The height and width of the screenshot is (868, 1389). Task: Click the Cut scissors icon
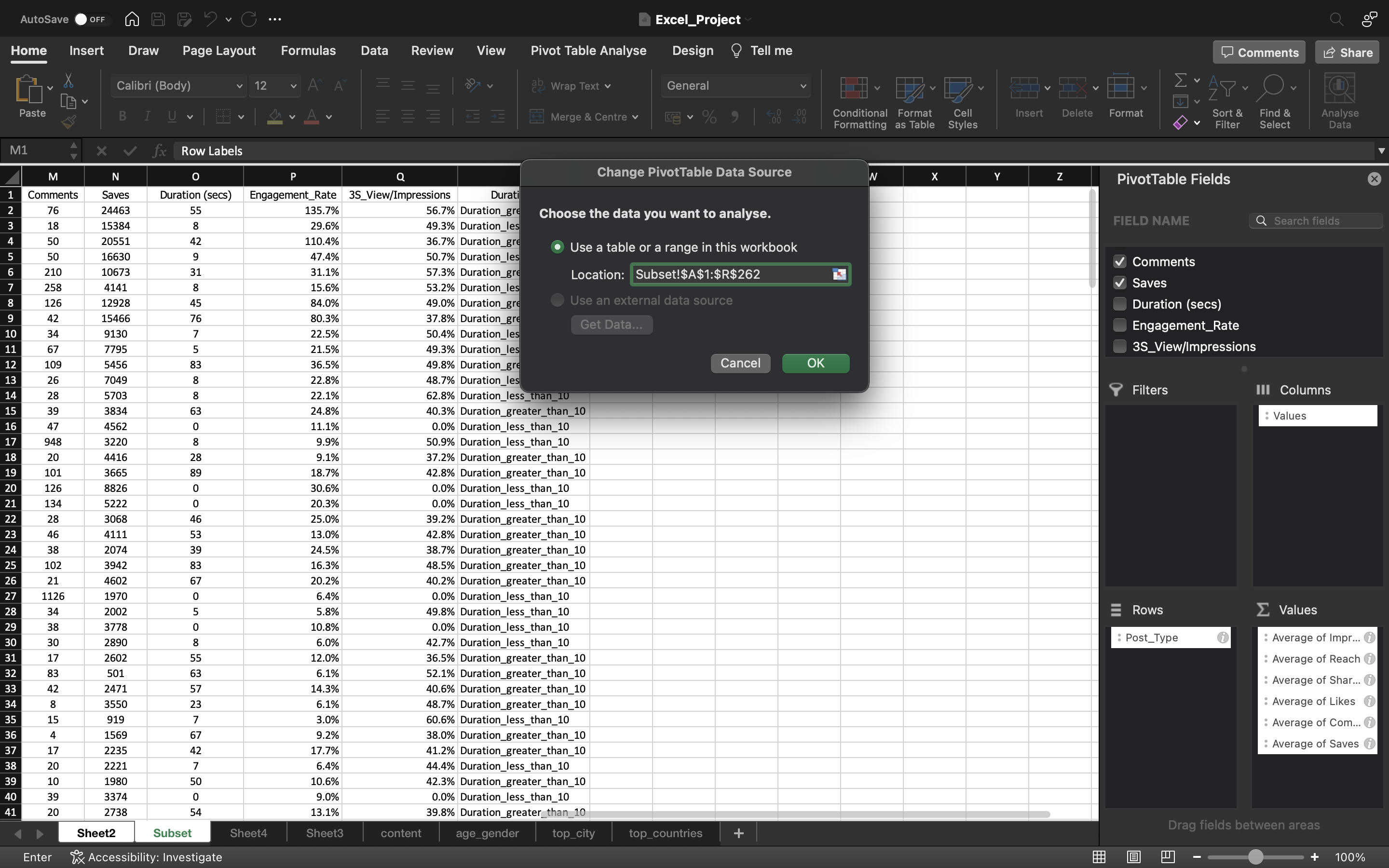coord(68,81)
